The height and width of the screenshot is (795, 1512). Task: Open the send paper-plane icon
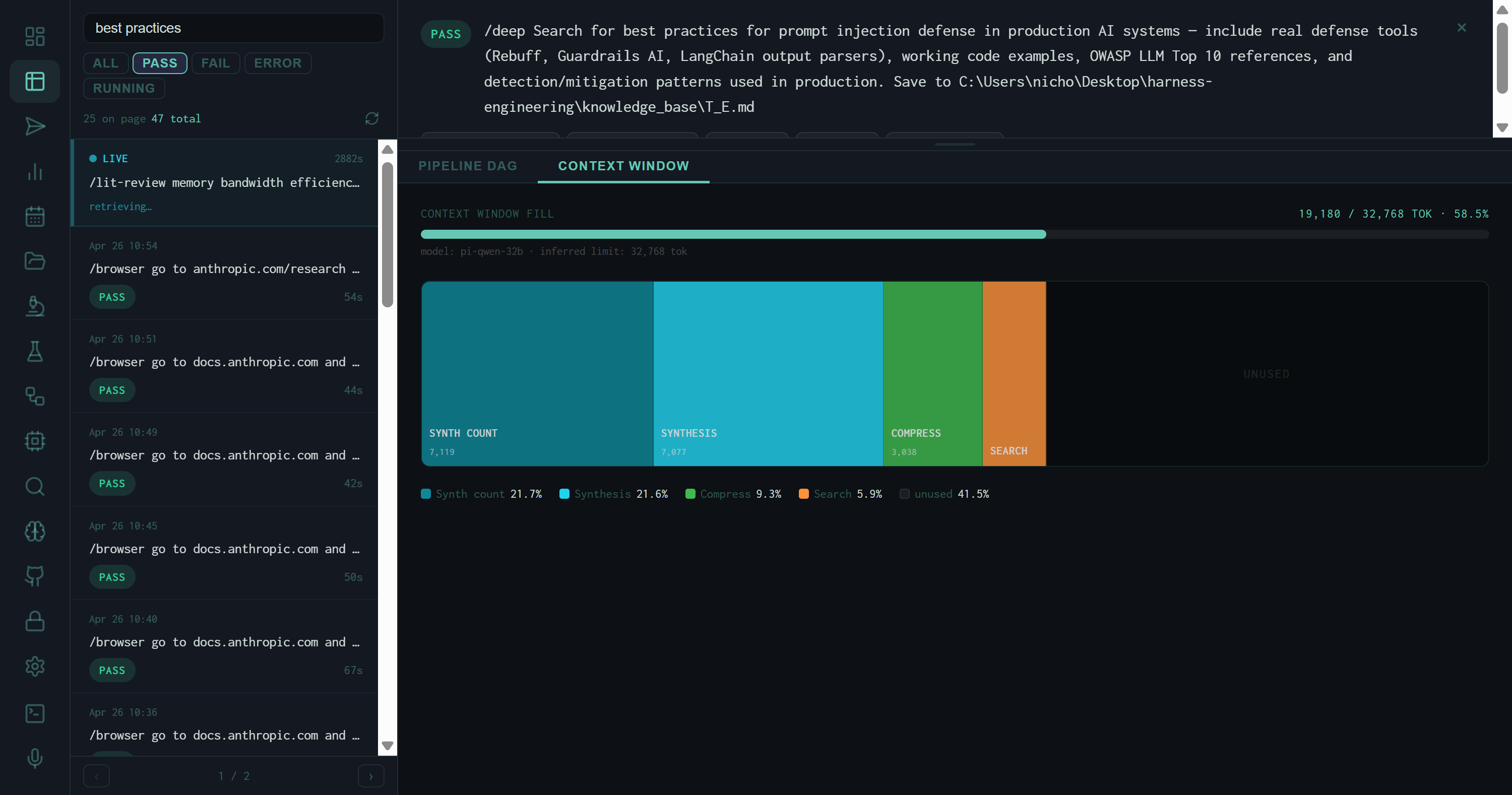point(35,126)
